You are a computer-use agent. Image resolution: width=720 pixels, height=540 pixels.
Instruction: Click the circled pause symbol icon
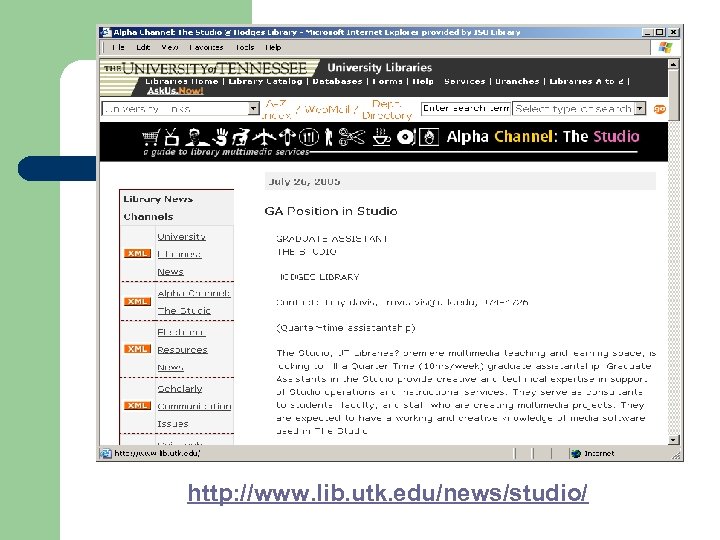(x=309, y=137)
